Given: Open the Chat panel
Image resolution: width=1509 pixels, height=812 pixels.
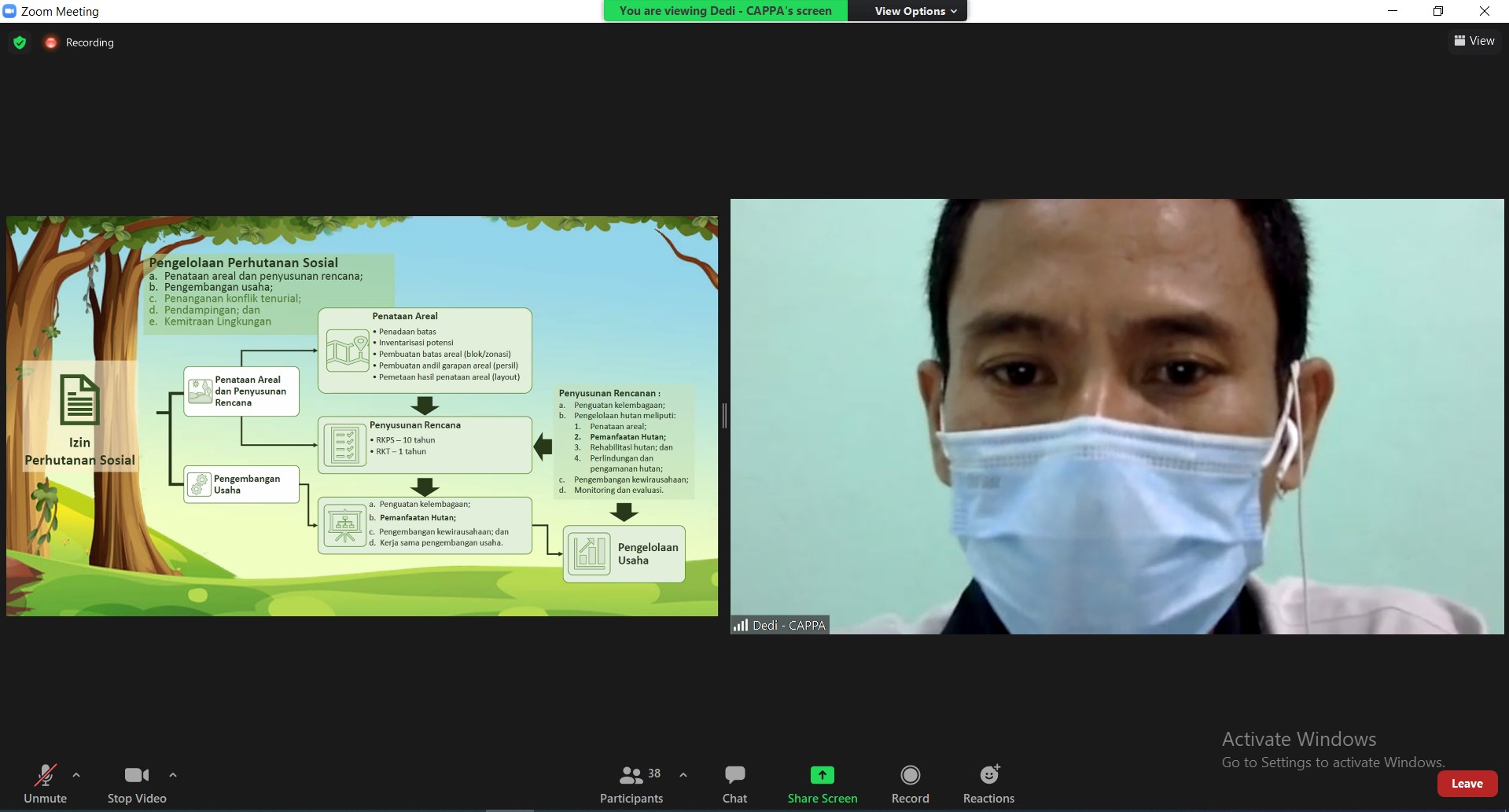Looking at the screenshot, I should point(734,784).
